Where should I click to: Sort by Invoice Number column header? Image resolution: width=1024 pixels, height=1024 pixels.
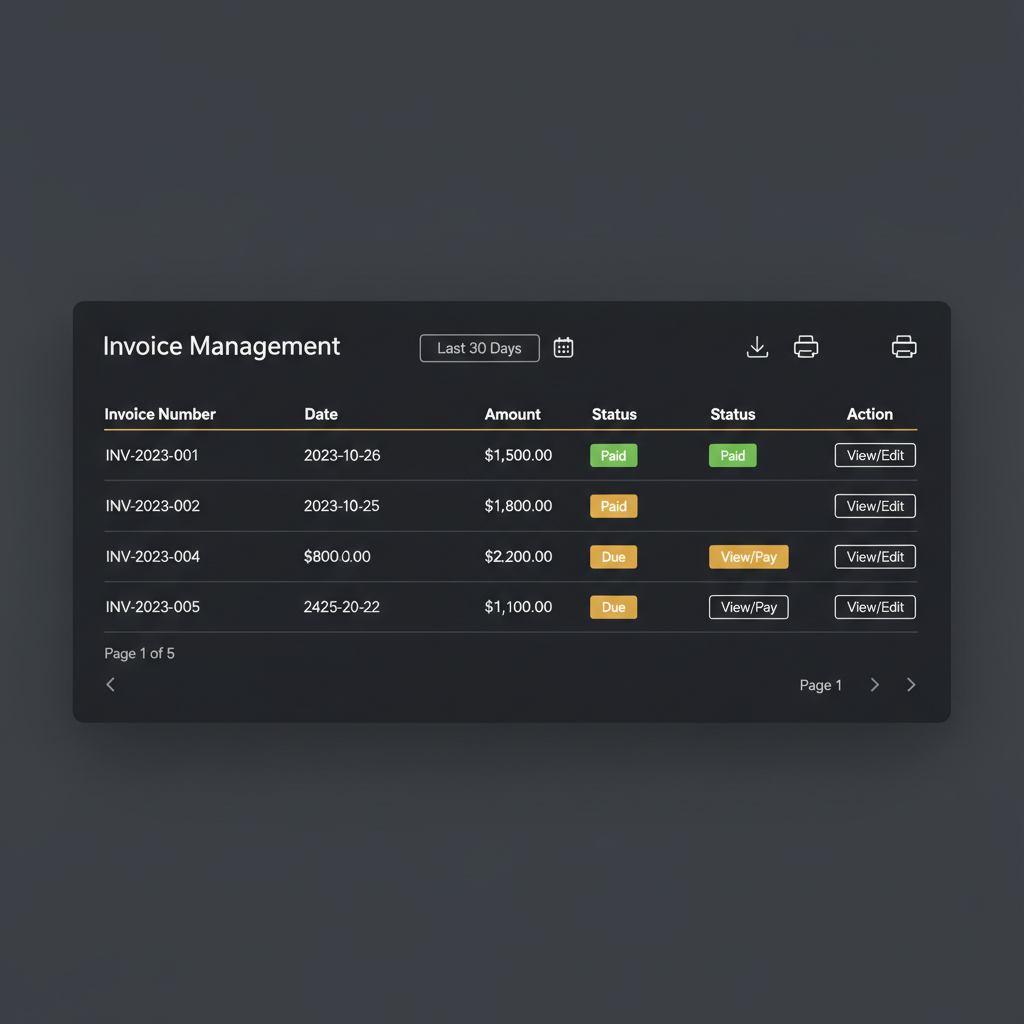(160, 414)
